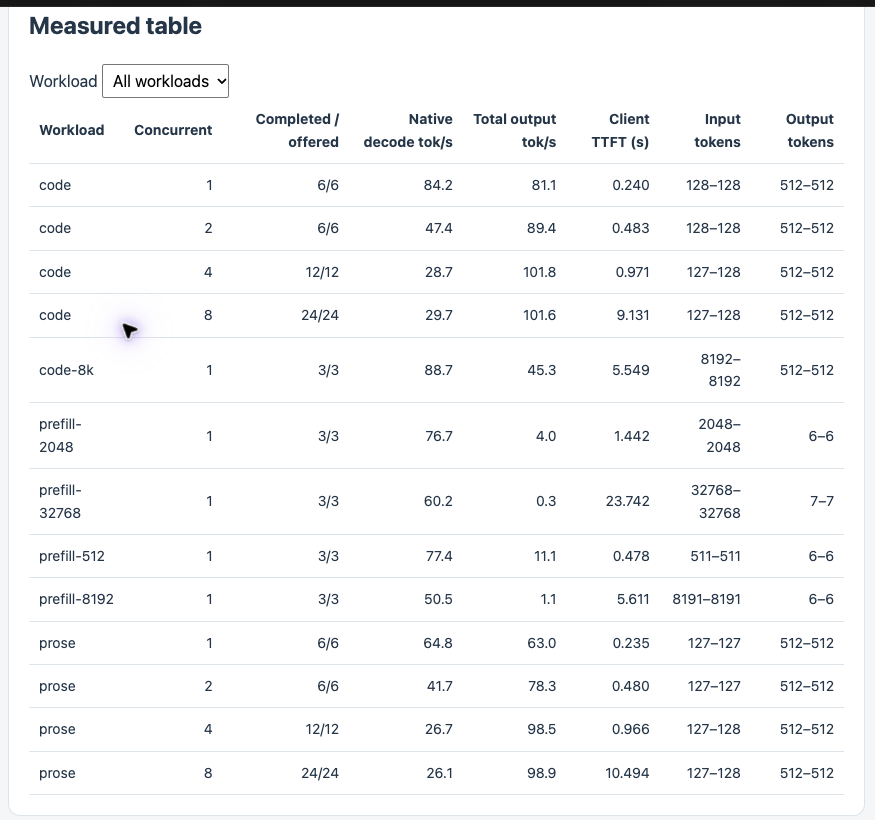Click the Client TTFT (s) header

[620, 131]
